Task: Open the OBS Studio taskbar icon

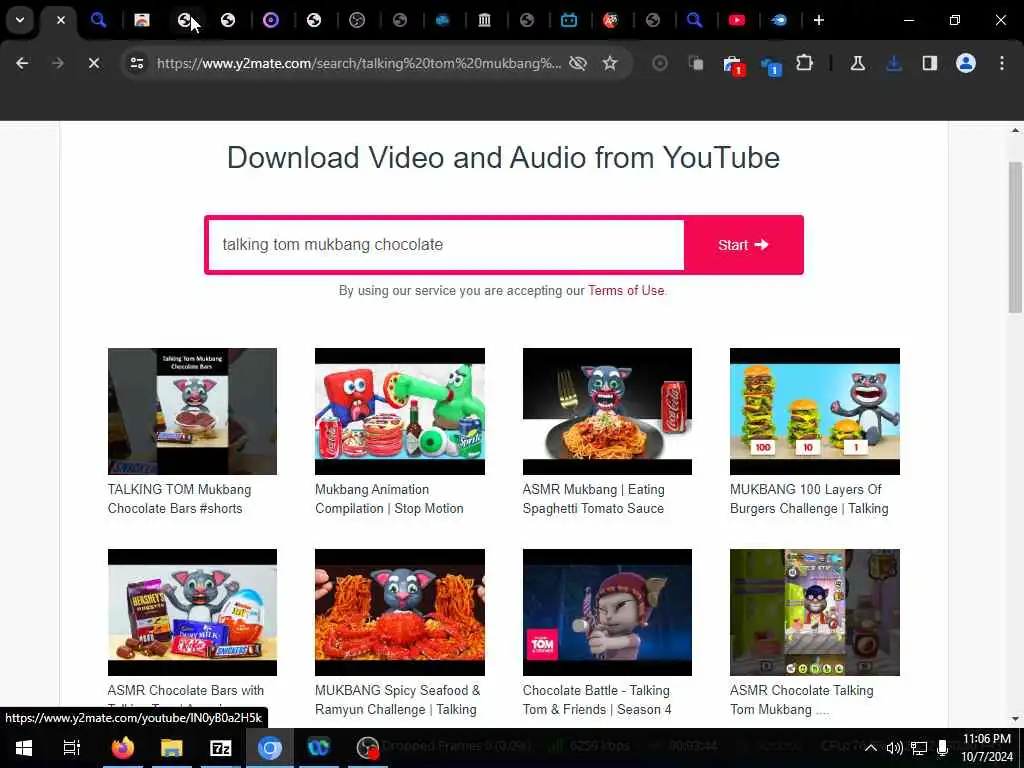Action: coord(368,748)
